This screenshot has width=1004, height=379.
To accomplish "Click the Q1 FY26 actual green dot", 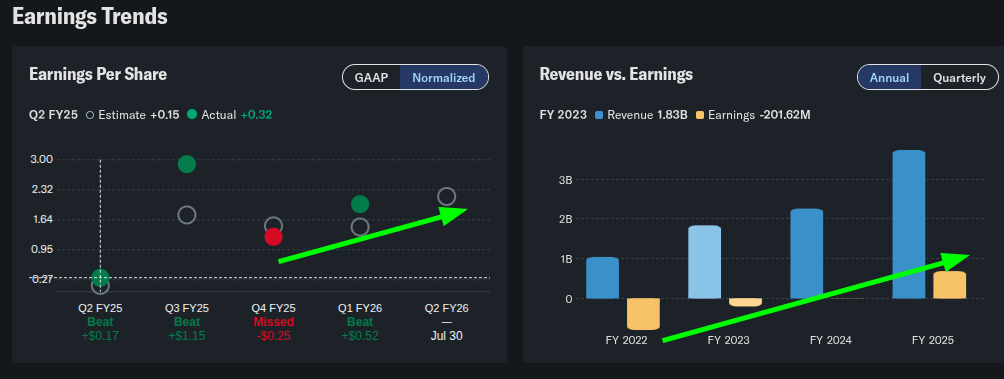I will [x=360, y=204].
